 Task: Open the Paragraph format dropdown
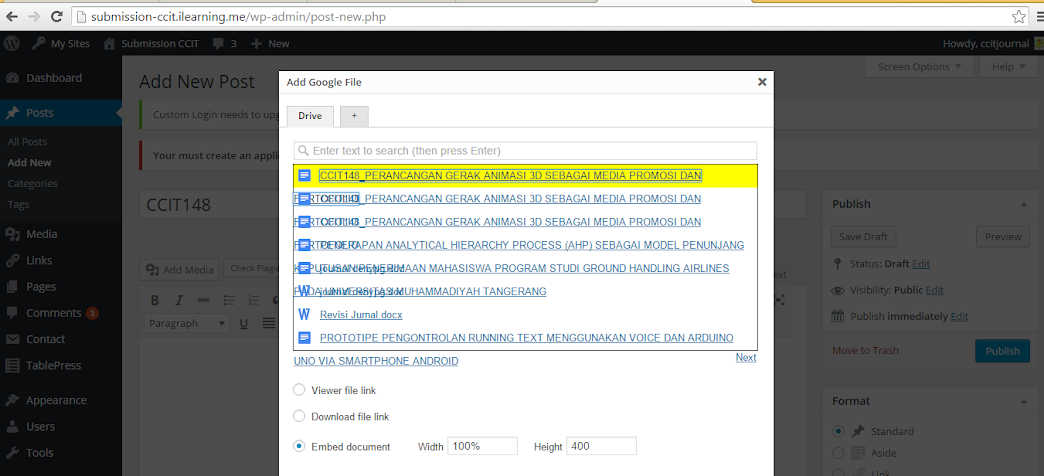(186, 324)
